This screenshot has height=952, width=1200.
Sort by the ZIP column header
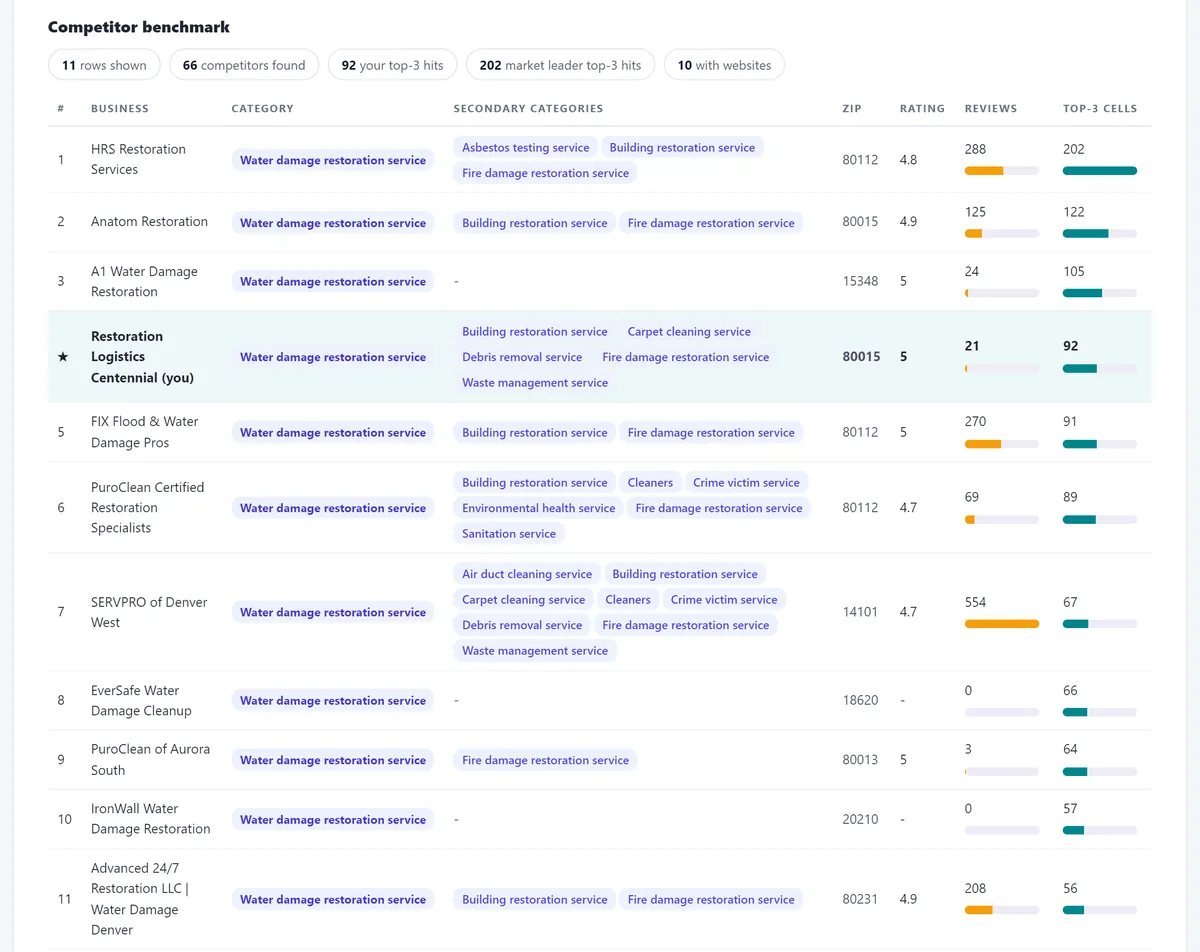click(x=851, y=108)
